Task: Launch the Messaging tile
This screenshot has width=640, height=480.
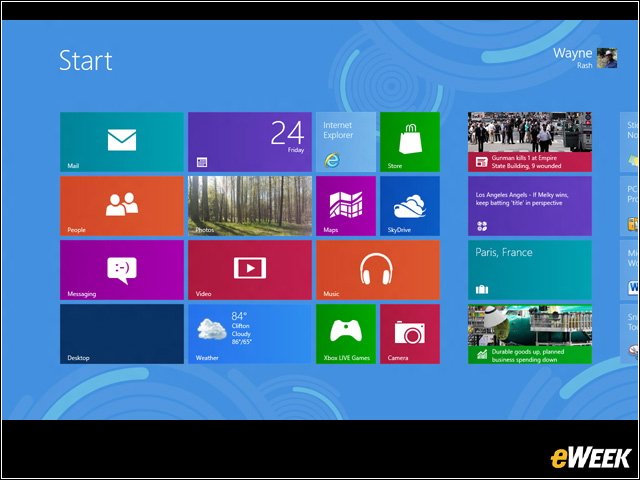Action: point(121,269)
